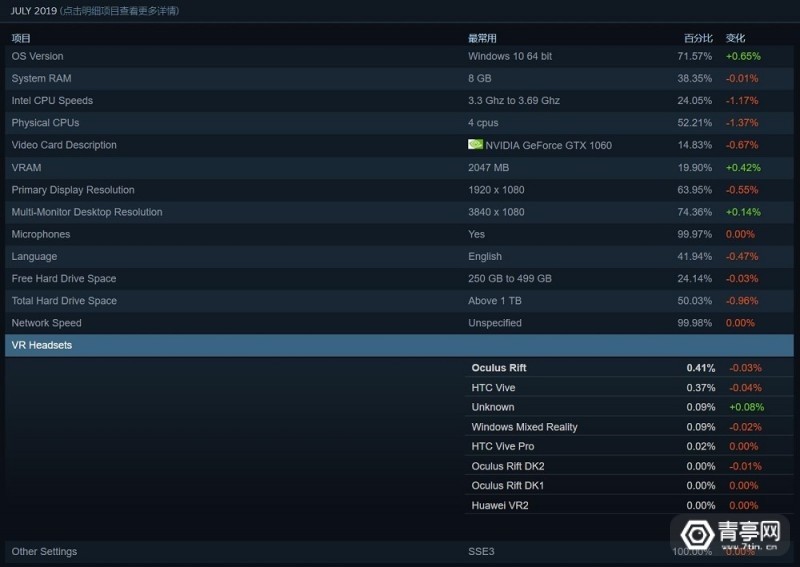This screenshot has height=567, width=800.
Task: Click the 'SSE3' value in Other Settings
Action: (481, 552)
